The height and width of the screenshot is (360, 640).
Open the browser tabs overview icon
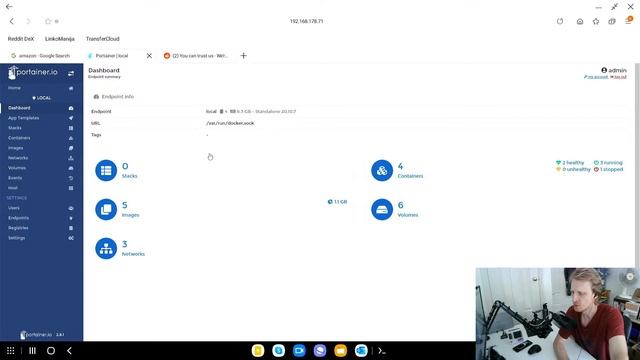tap(612, 21)
